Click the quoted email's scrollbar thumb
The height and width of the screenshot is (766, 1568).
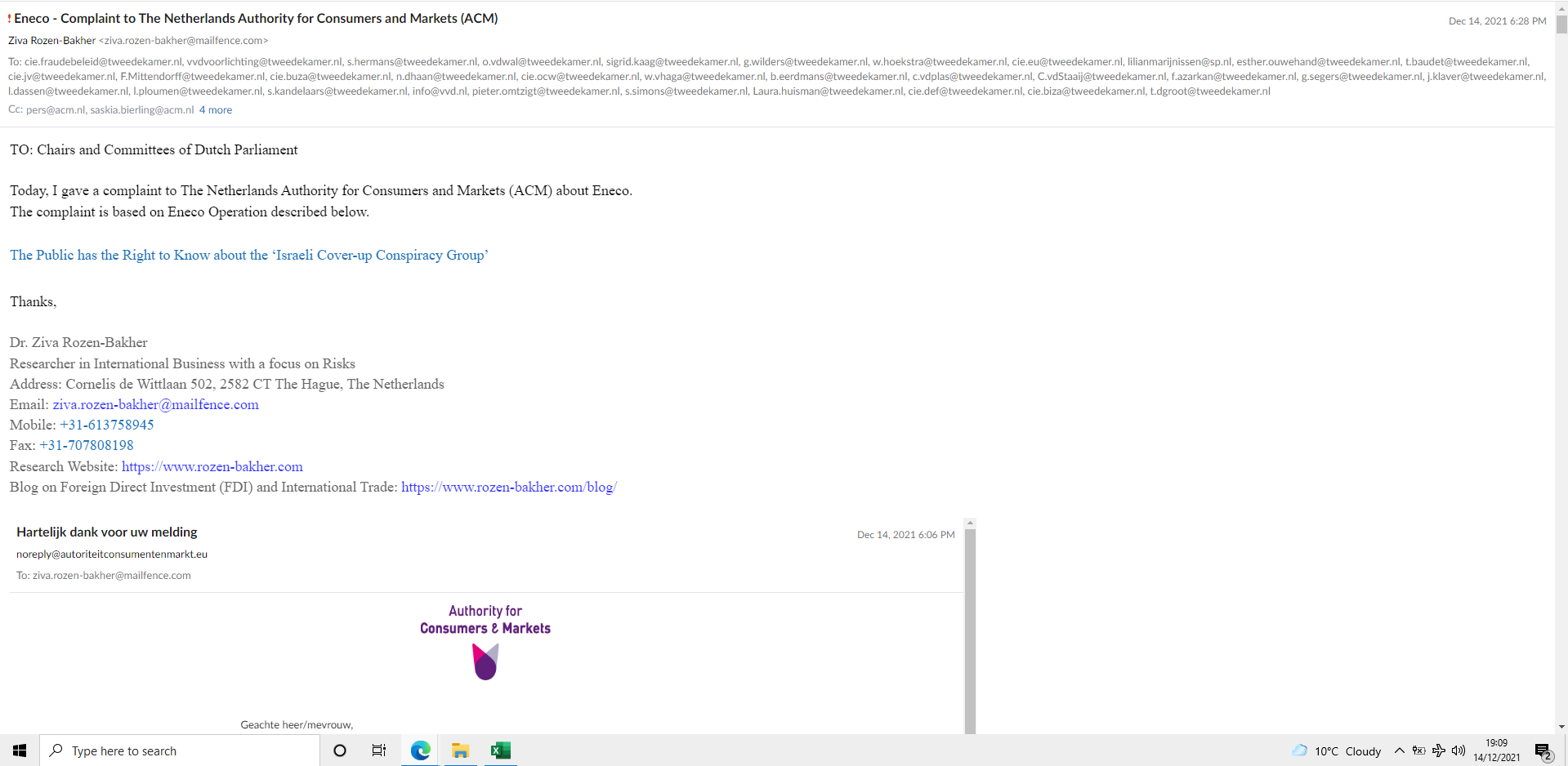tap(970, 630)
